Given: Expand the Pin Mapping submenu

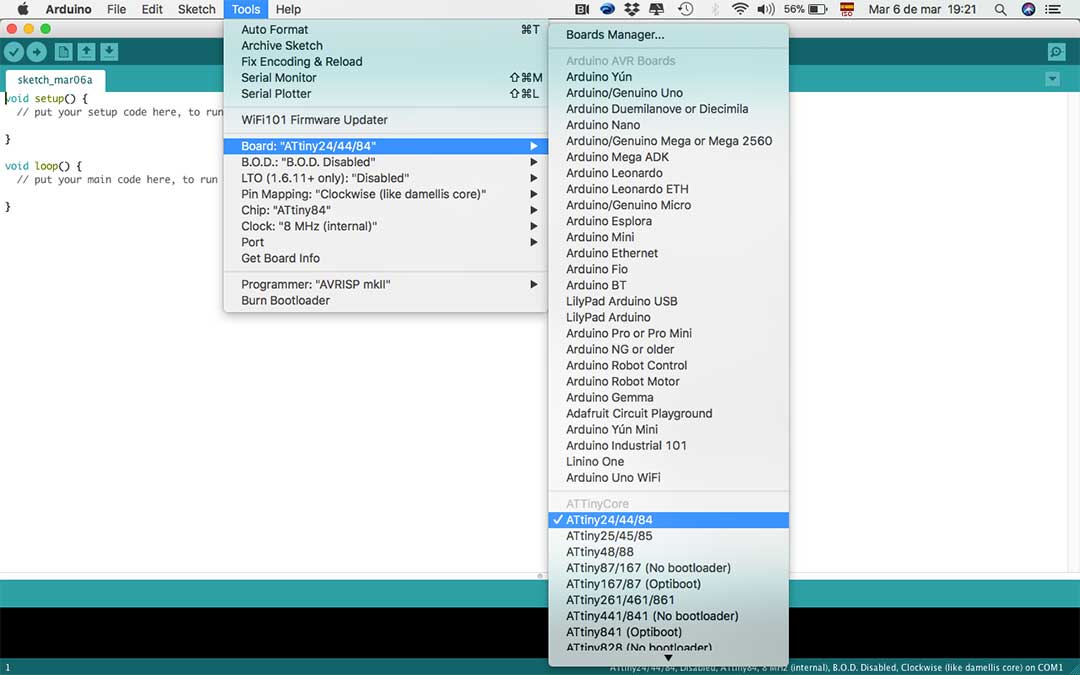Looking at the screenshot, I should click(x=386, y=194).
